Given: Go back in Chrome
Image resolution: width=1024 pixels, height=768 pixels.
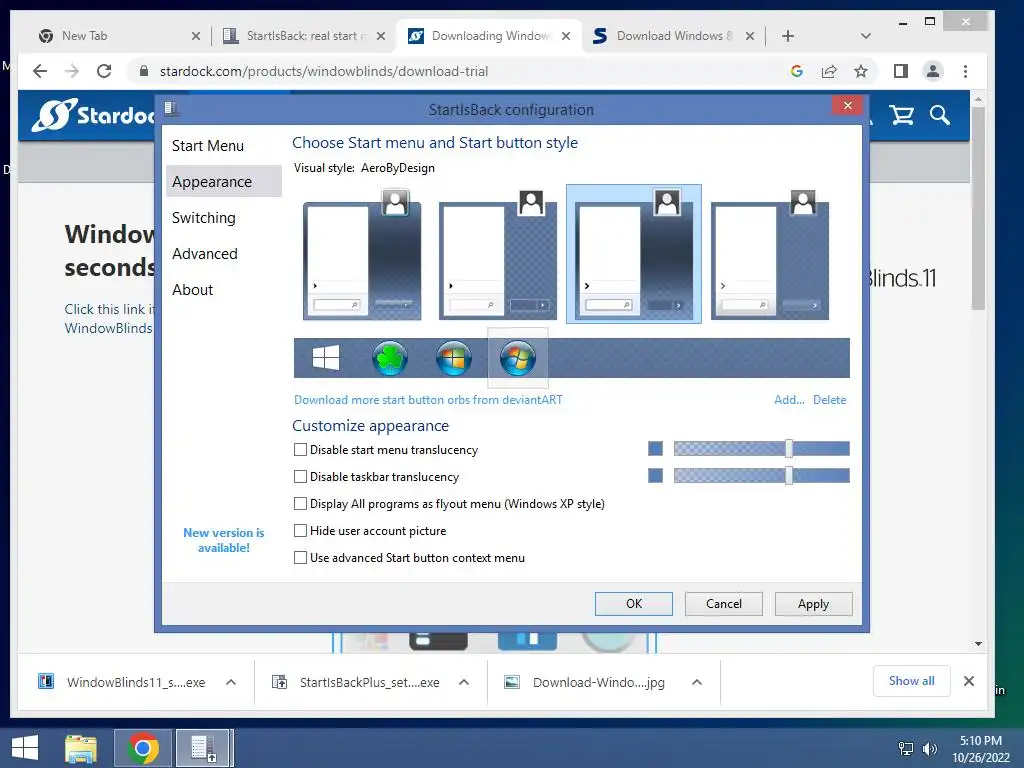Looking at the screenshot, I should (x=40, y=71).
